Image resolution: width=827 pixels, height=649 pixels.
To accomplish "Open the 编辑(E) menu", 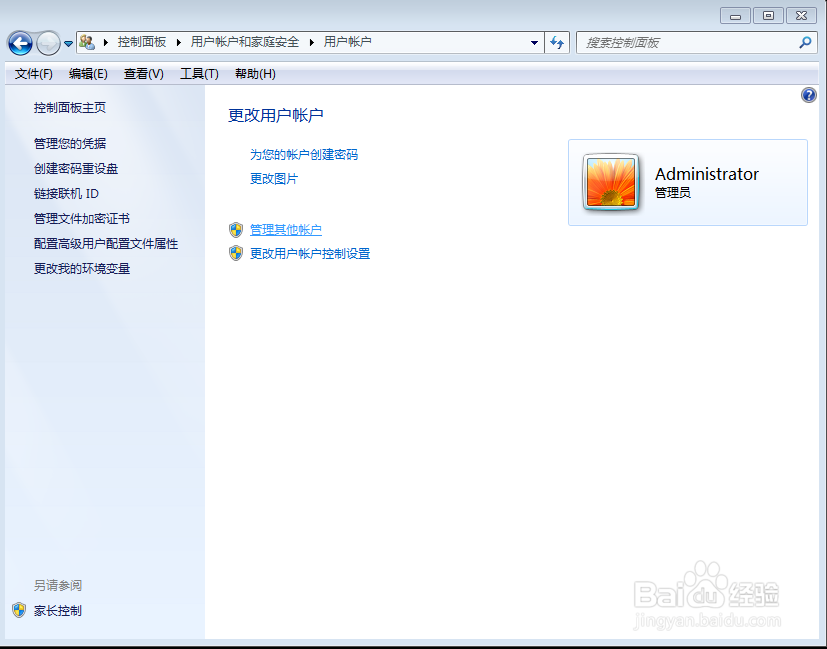I will pos(88,74).
